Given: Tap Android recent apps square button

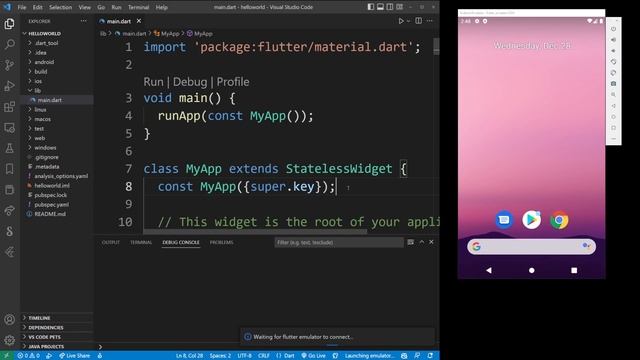Looking at the screenshot, I should (x=574, y=270).
